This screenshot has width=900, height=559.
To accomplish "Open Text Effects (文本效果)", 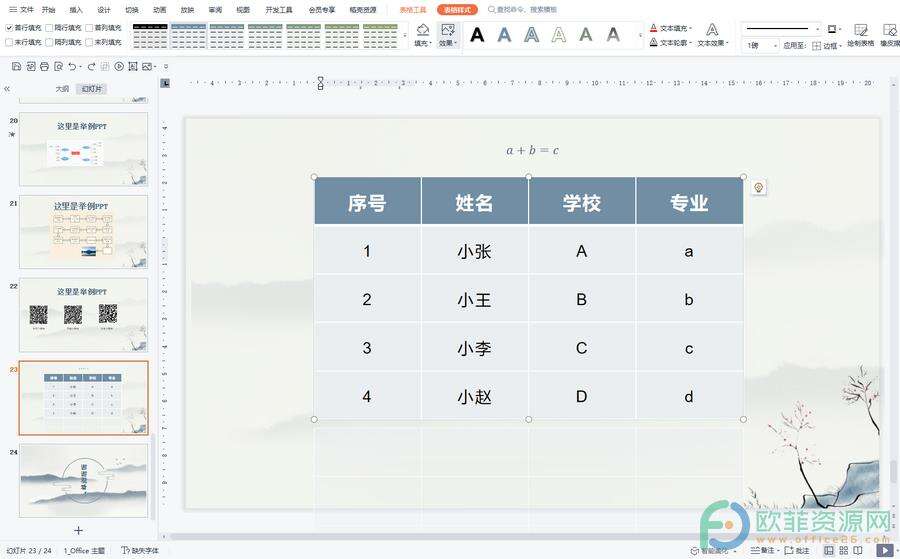I will (x=712, y=35).
